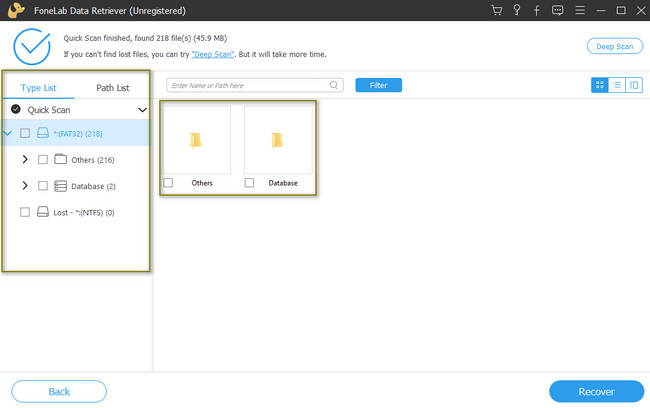Select the Database (2) label
This screenshot has width=650, height=408.
click(x=93, y=186)
